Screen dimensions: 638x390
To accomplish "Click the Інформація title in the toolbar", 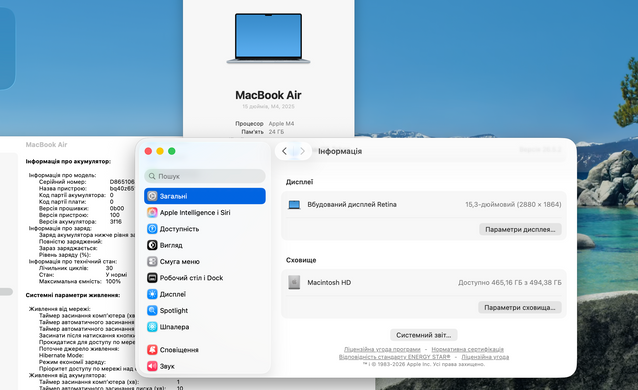I will [x=340, y=151].
